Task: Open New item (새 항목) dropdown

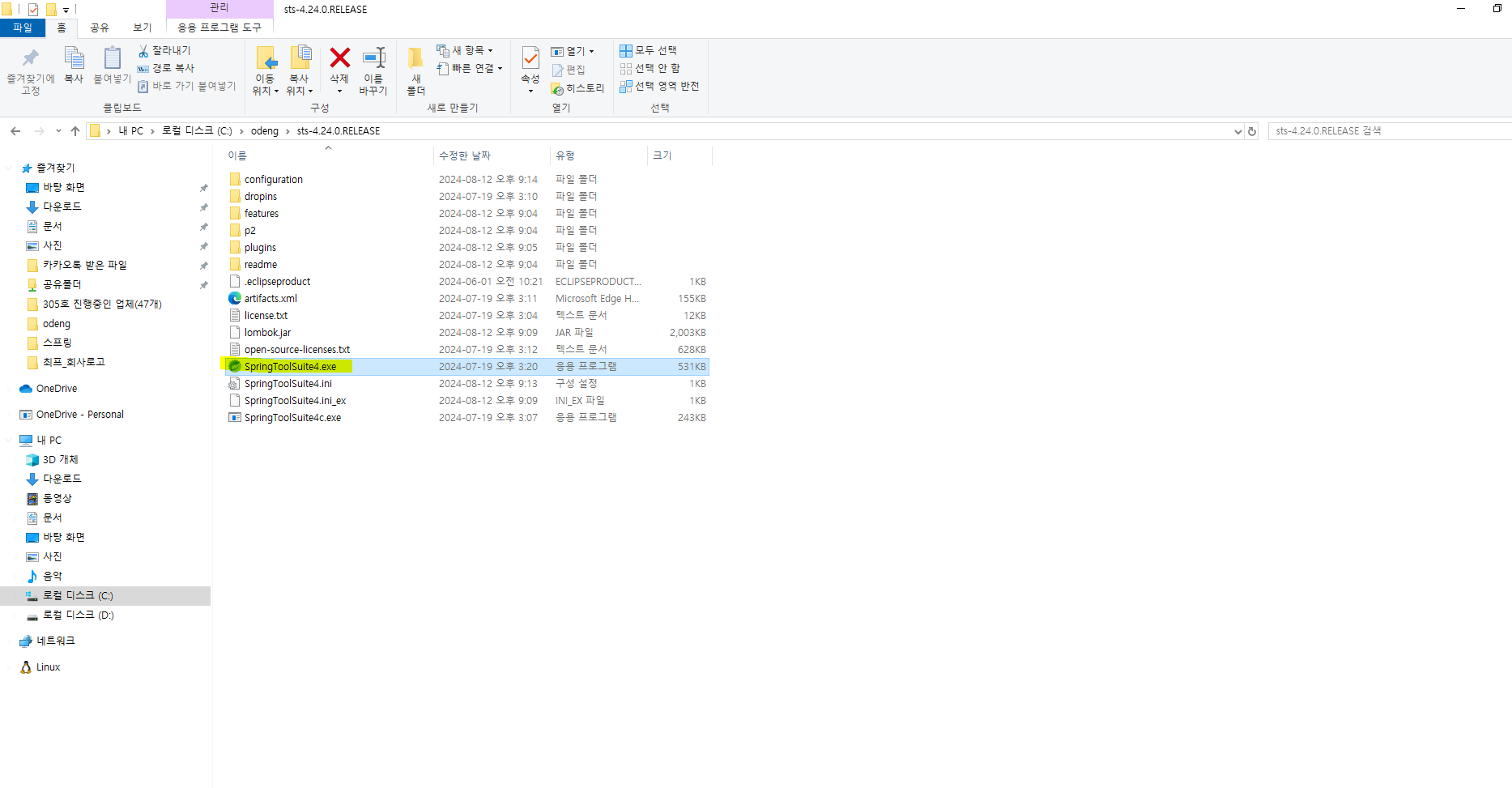Action: click(464, 50)
